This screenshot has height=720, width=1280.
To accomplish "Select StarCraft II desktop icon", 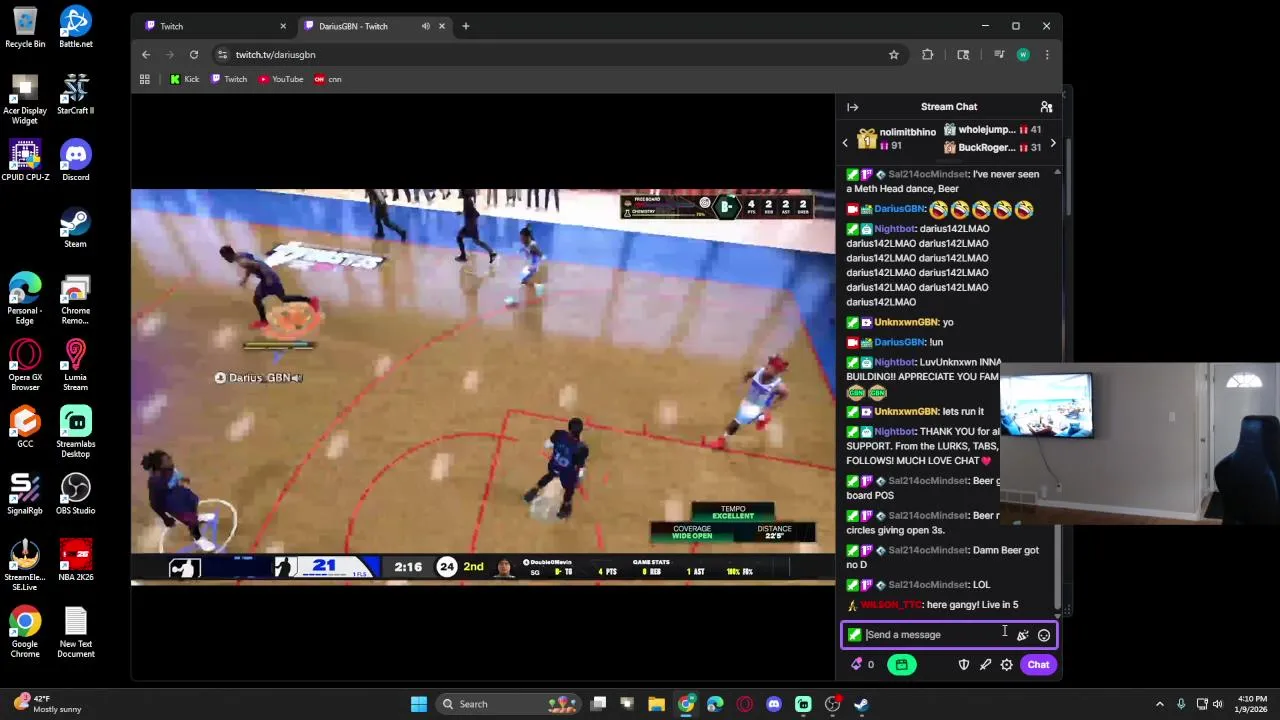I will (76, 95).
